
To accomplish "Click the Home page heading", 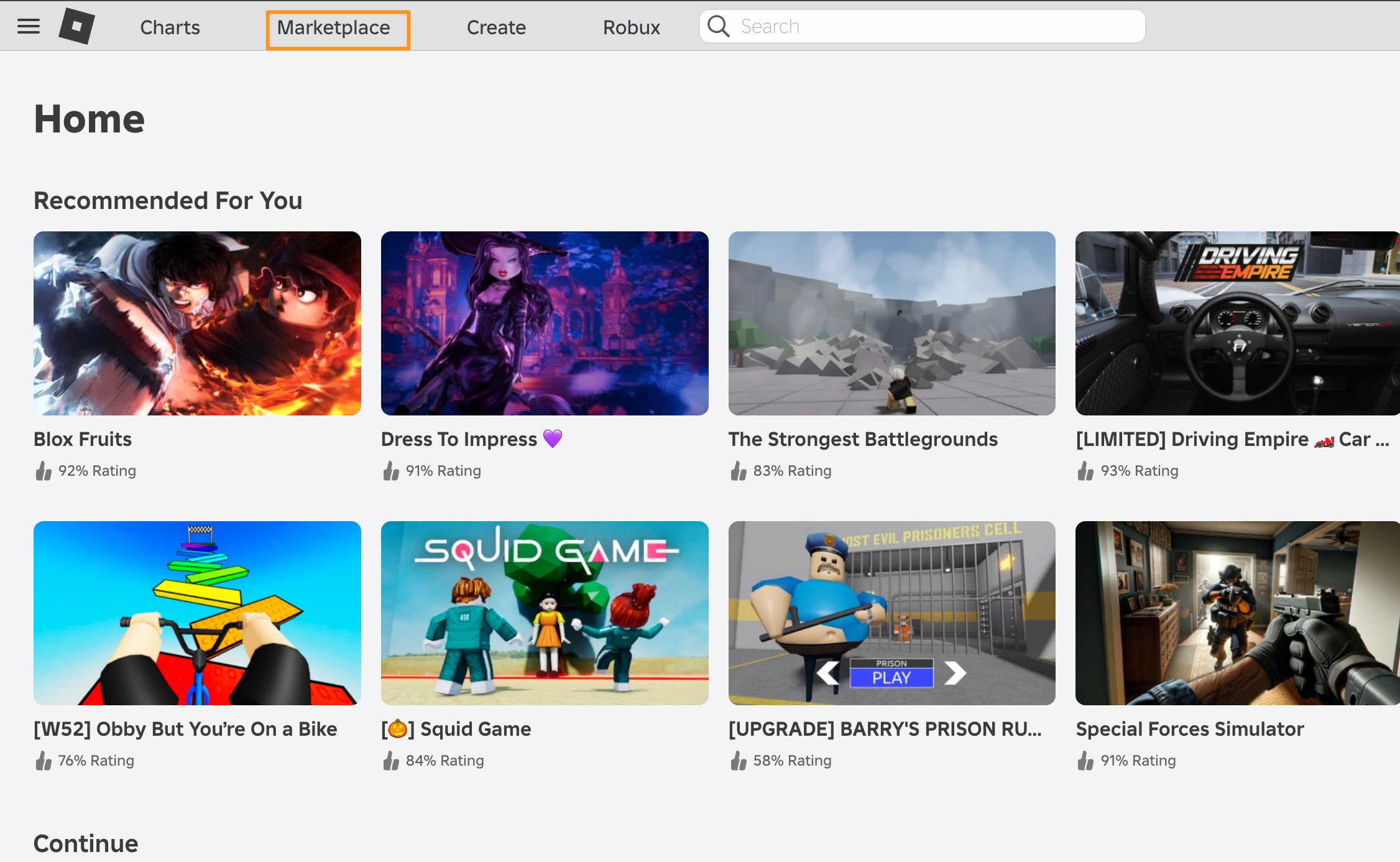I will pos(90,119).
